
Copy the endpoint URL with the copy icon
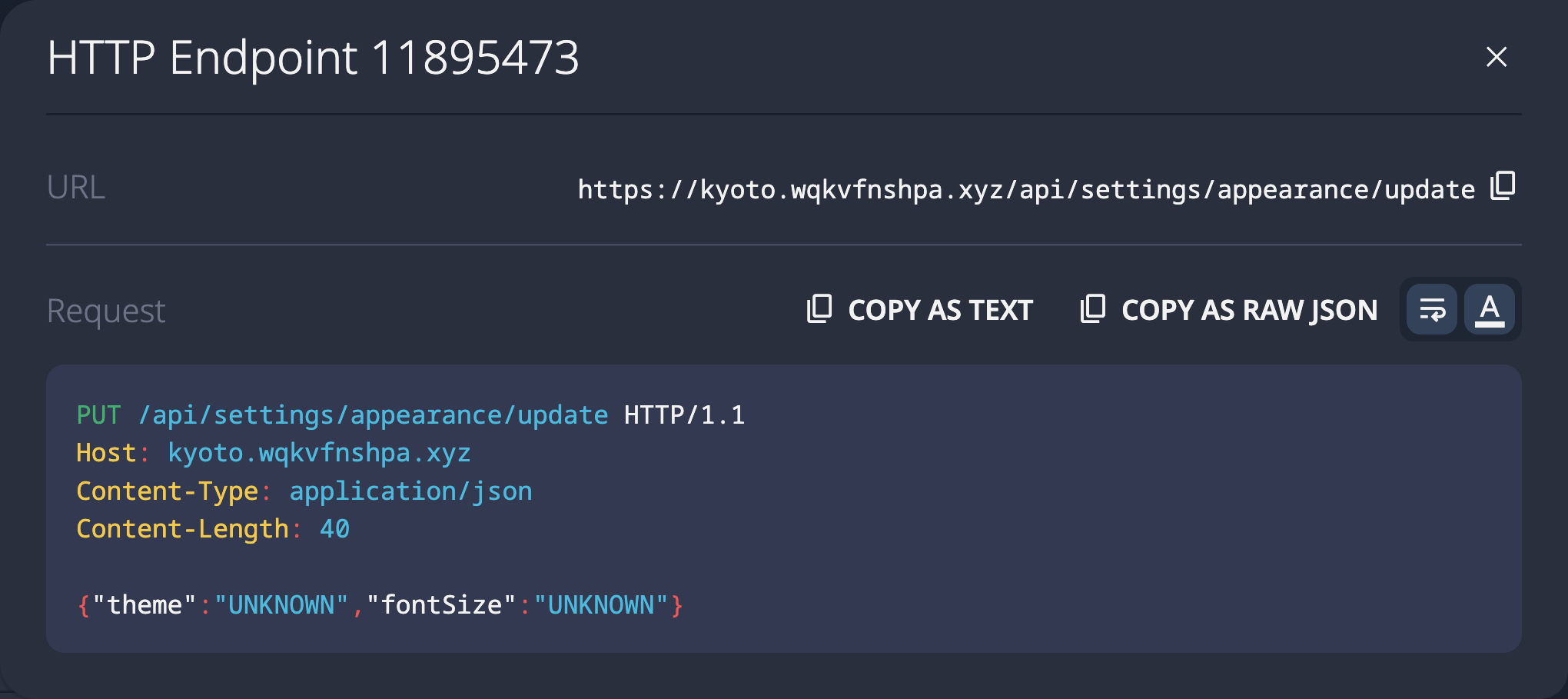tap(1503, 186)
